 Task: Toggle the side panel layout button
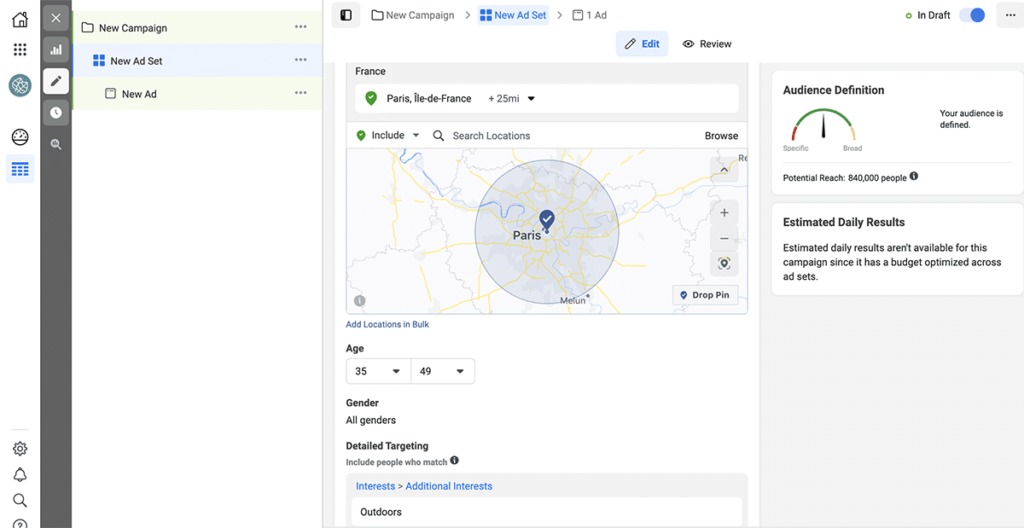(x=346, y=15)
